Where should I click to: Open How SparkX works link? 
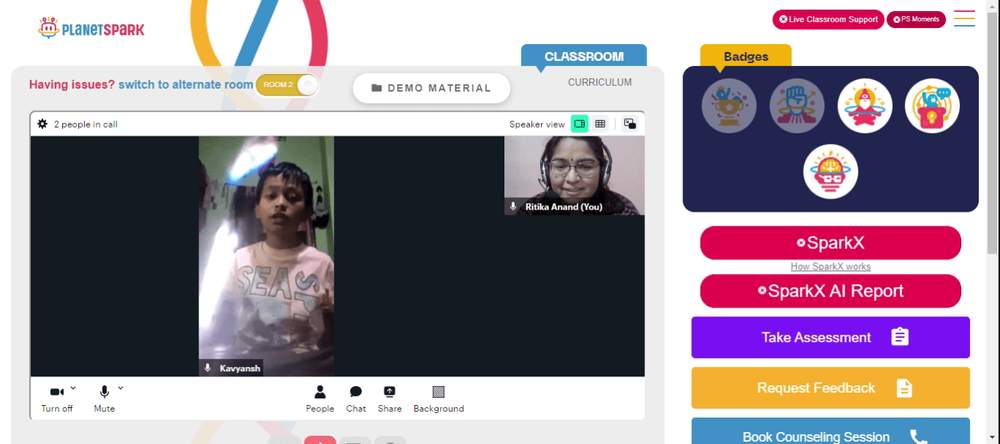pos(830,267)
